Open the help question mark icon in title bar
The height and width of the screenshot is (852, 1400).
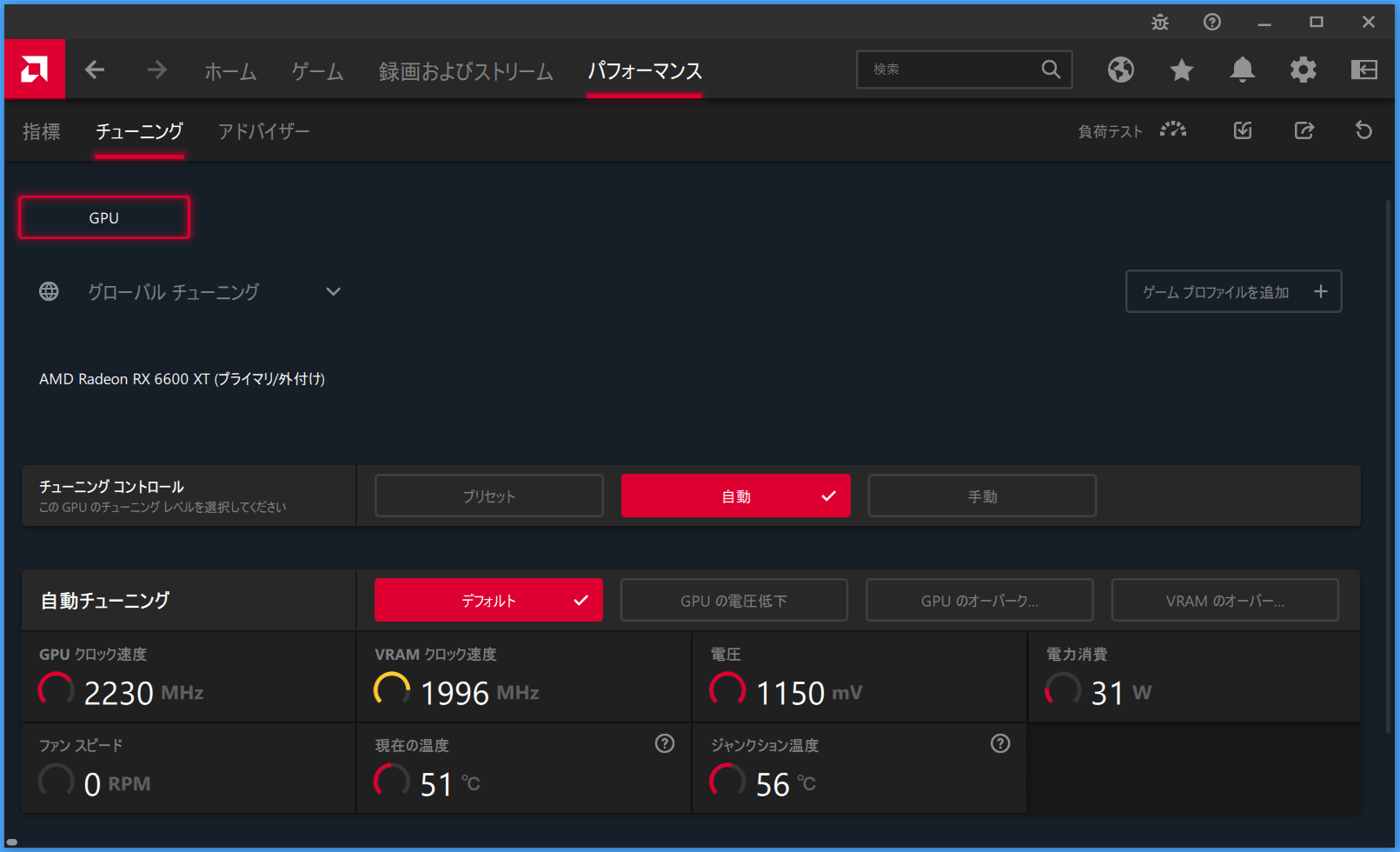coord(1212,23)
